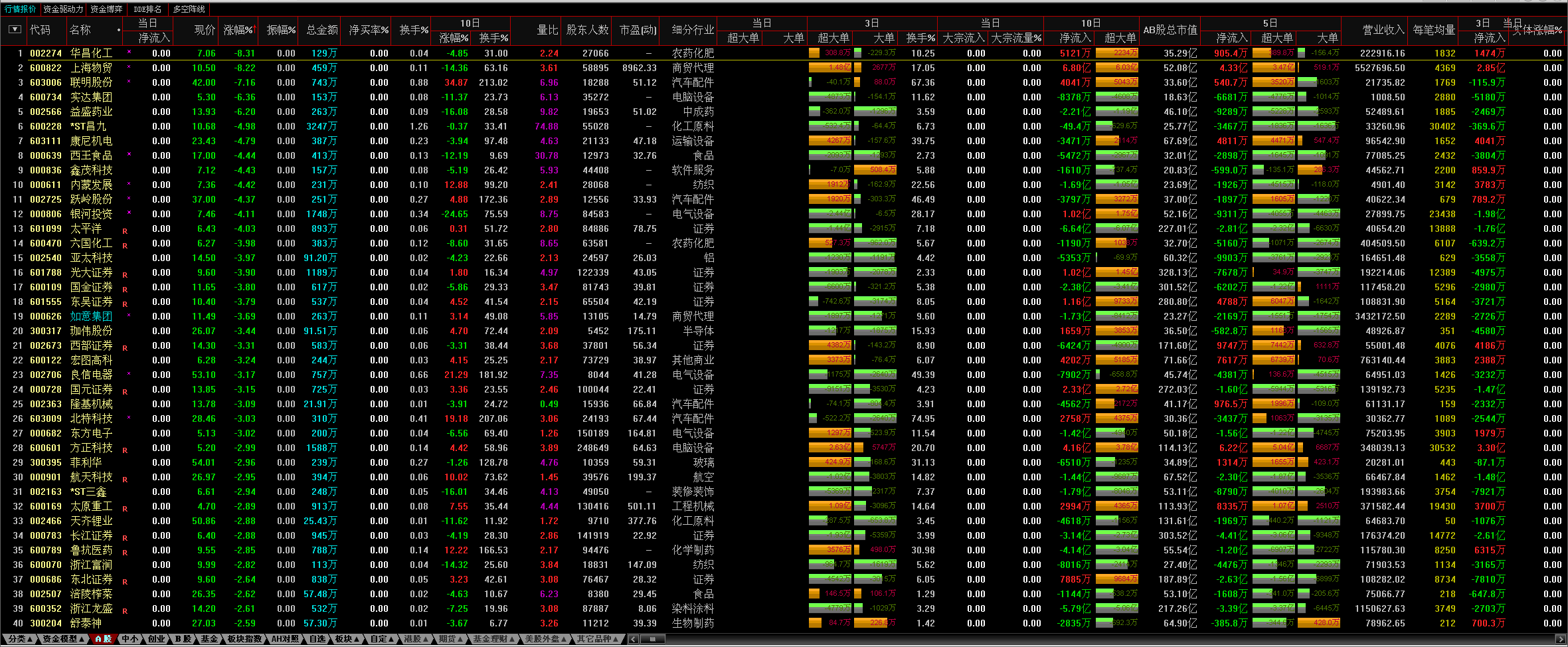Switch to the 行情报价 tab
Viewport: 1568px width, 647px height.
(20, 9)
